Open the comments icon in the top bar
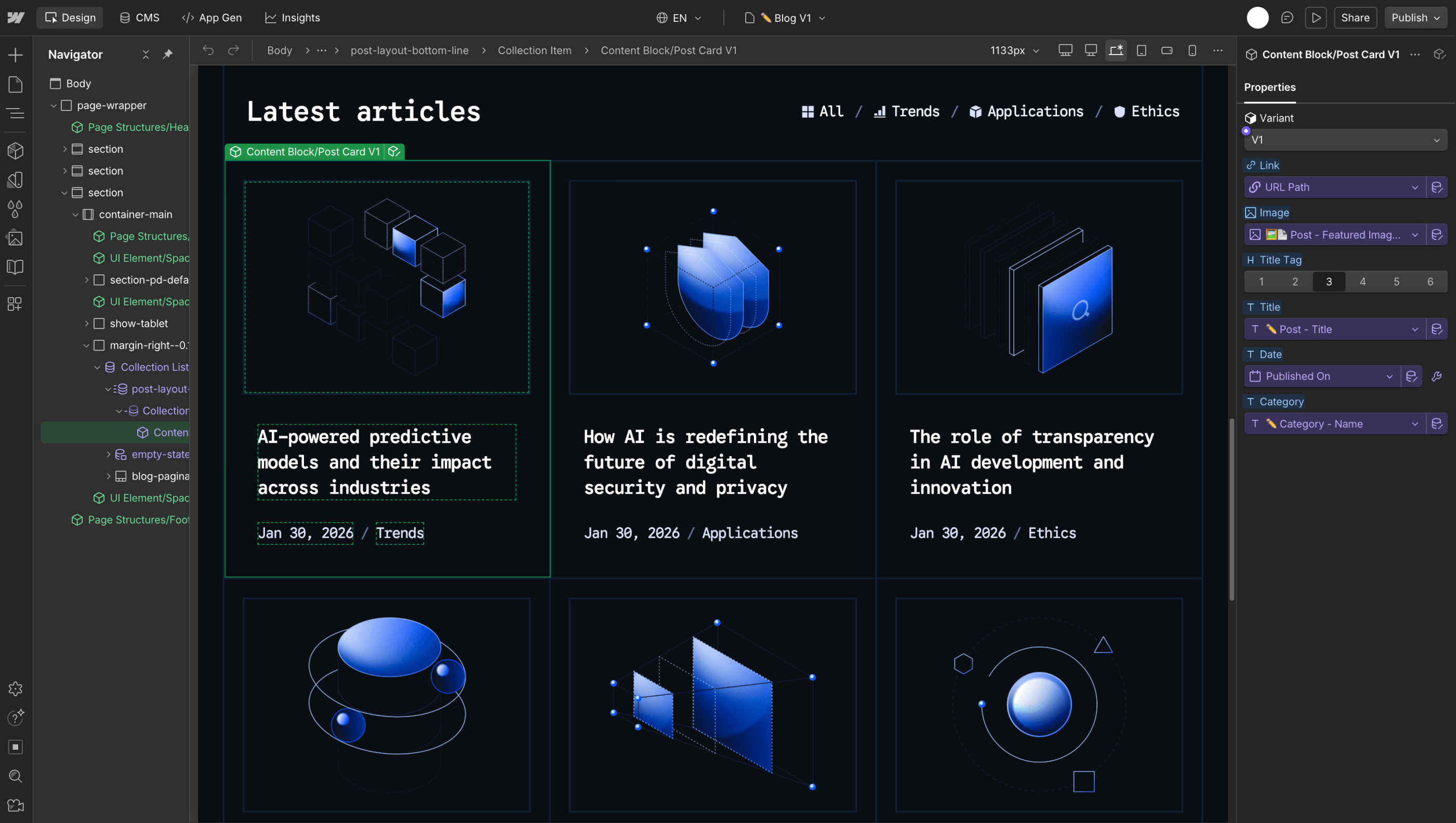The width and height of the screenshot is (1456, 823). tap(1287, 18)
